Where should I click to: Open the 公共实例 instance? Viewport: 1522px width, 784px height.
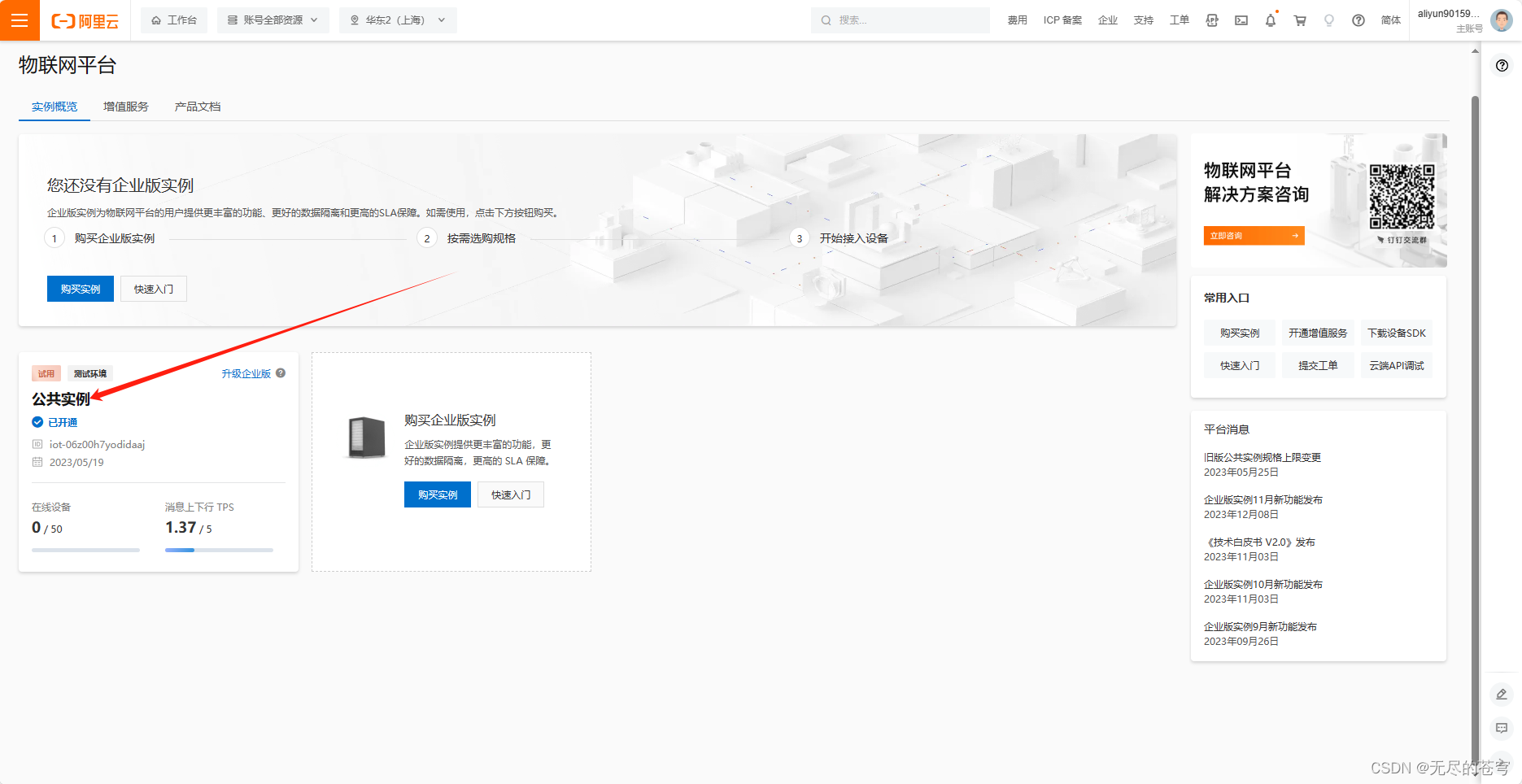click(x=61, y=399)
